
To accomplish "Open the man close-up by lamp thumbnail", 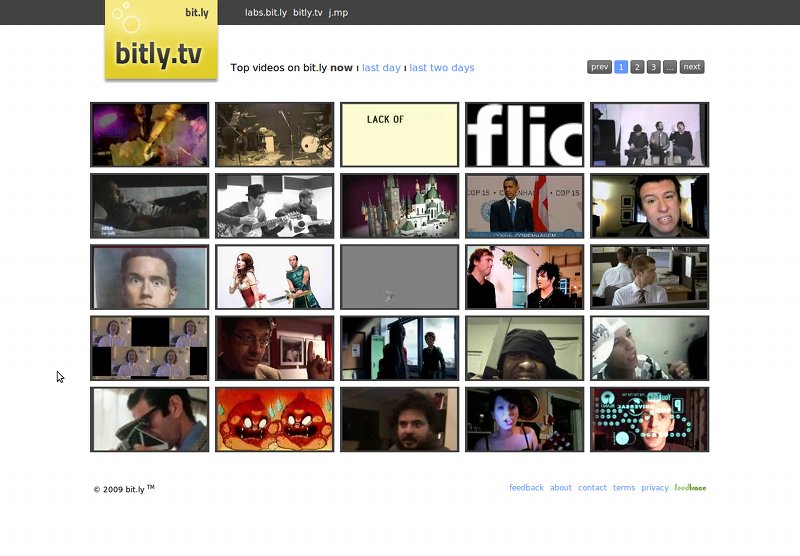I will click(x=649, y=206).
